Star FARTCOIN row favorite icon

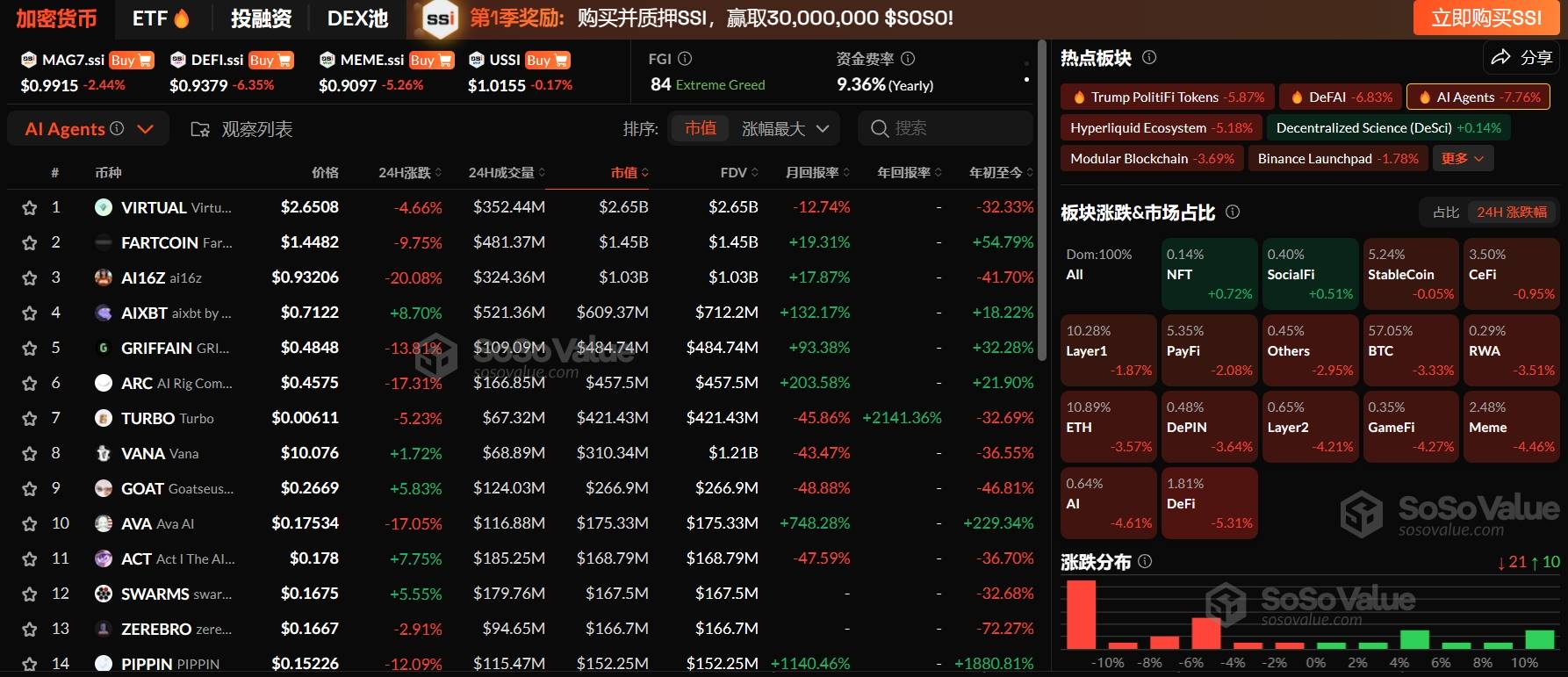pyautogui.click(x=30, y=243)
